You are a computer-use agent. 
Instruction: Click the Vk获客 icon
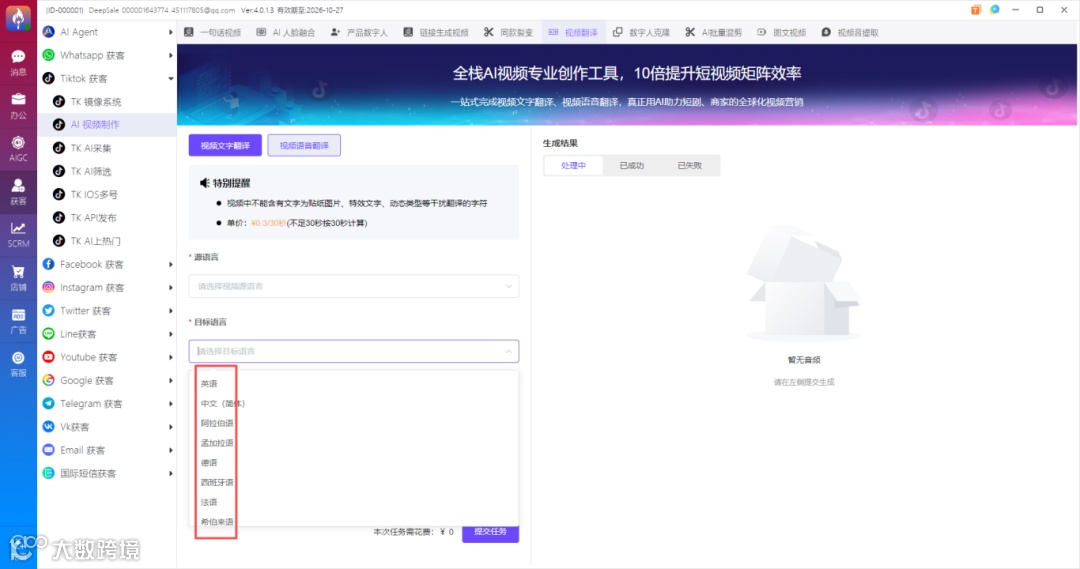(x=48, y=427)
